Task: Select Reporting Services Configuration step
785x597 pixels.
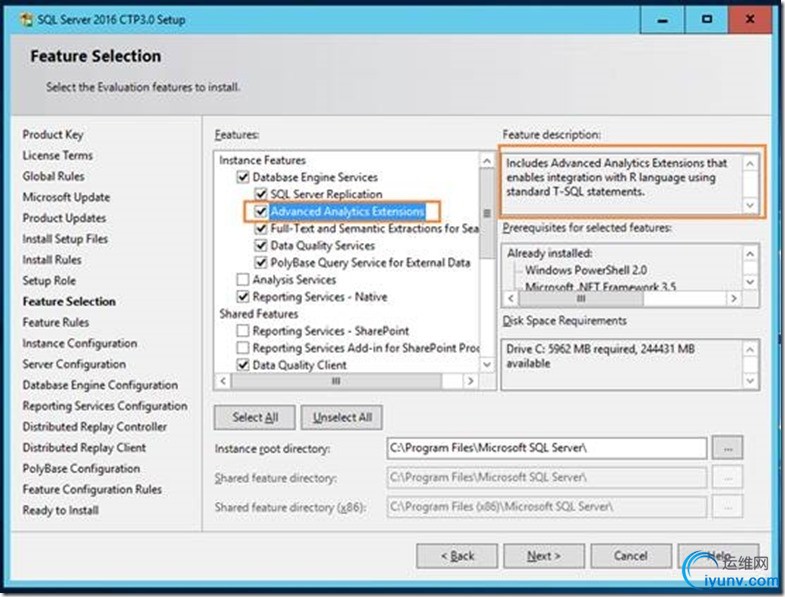Action: 105,406
